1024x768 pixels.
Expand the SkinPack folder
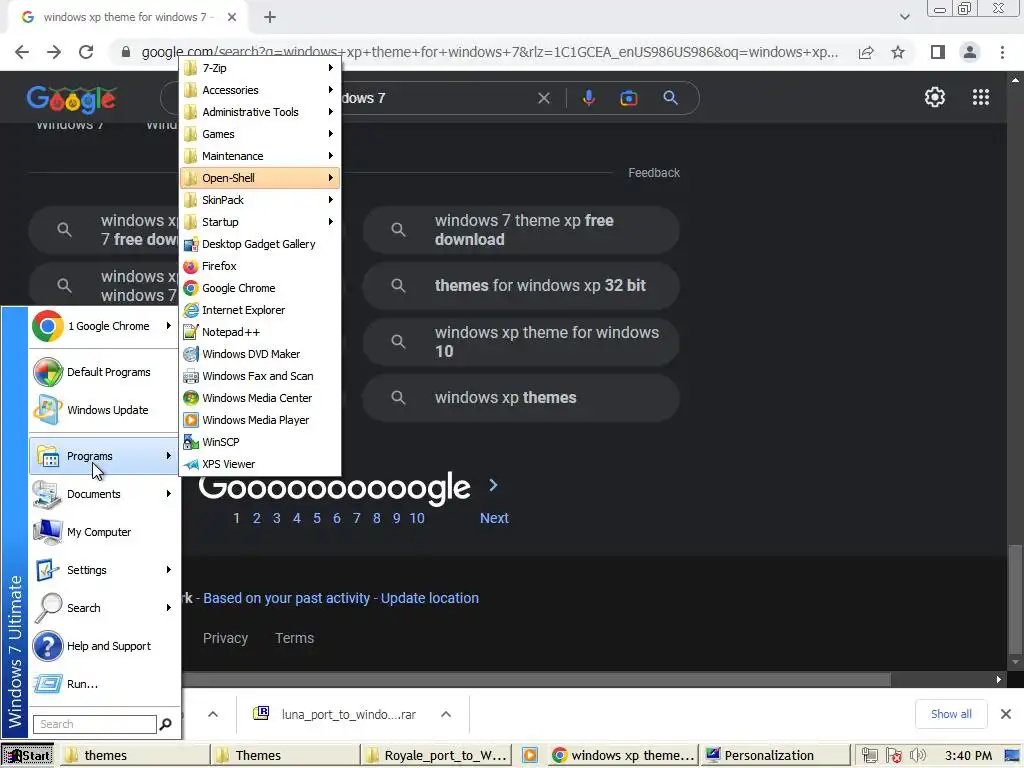(x=260, y=200)
